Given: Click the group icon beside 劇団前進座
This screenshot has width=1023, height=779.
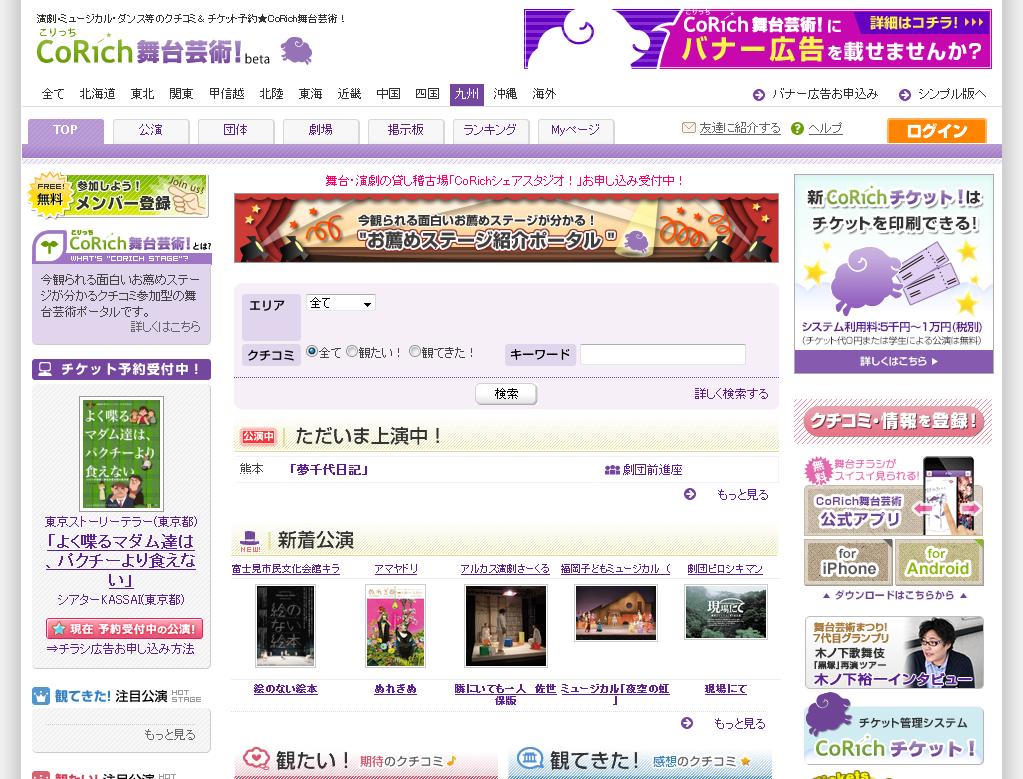Looking at the screenshot, I should tap(612, 470).
